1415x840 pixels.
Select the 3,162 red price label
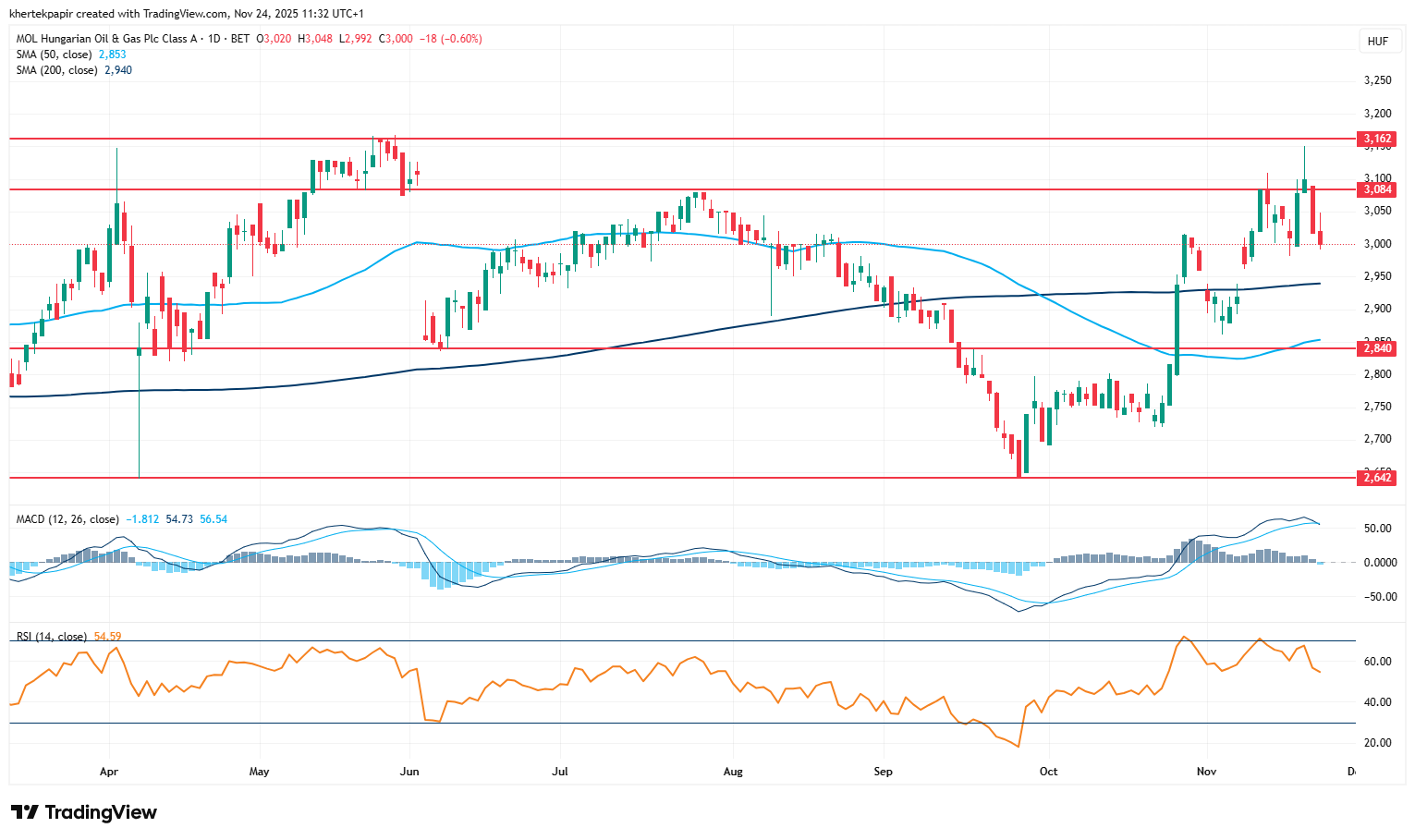coord(1376,139)
